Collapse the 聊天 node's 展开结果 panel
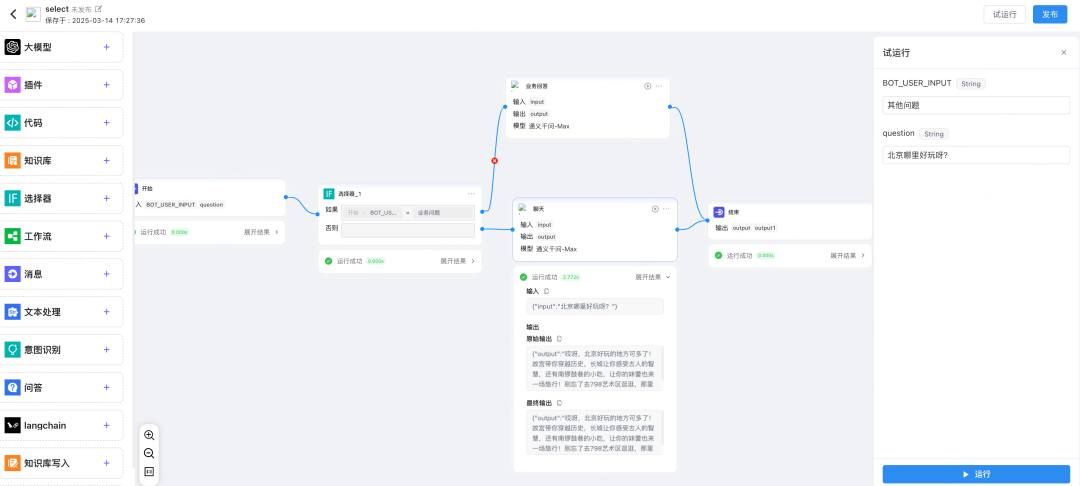This screenshot has width=1080, height=486. pos(652,277)
